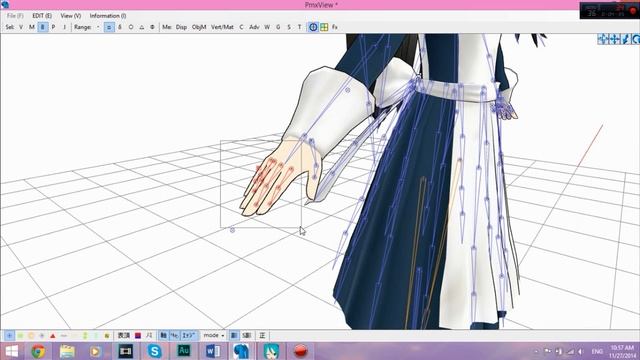Toggle the エッジ edge display button
This screenshot has width=640, height=360.
[189, 336]
